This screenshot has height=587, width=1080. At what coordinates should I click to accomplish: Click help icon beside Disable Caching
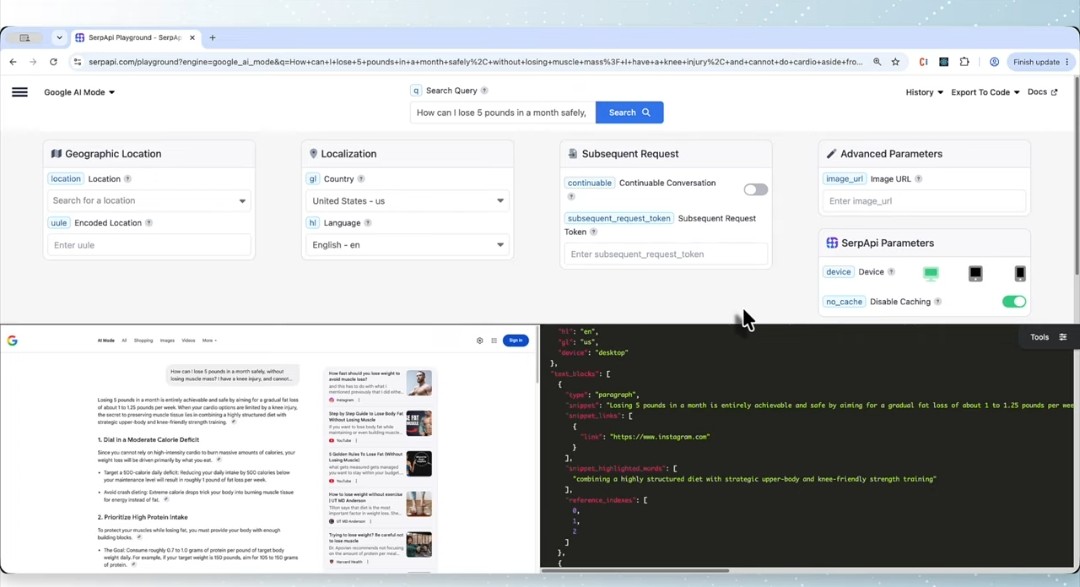[937, 301]
